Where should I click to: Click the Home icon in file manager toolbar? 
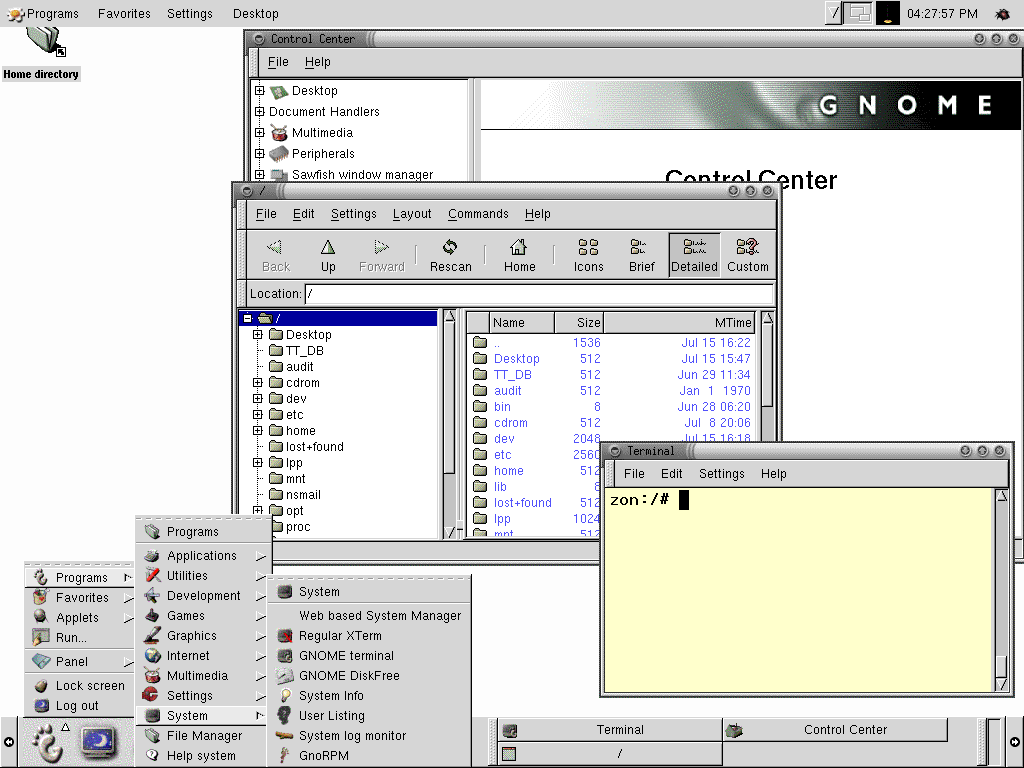pos(519,255)
